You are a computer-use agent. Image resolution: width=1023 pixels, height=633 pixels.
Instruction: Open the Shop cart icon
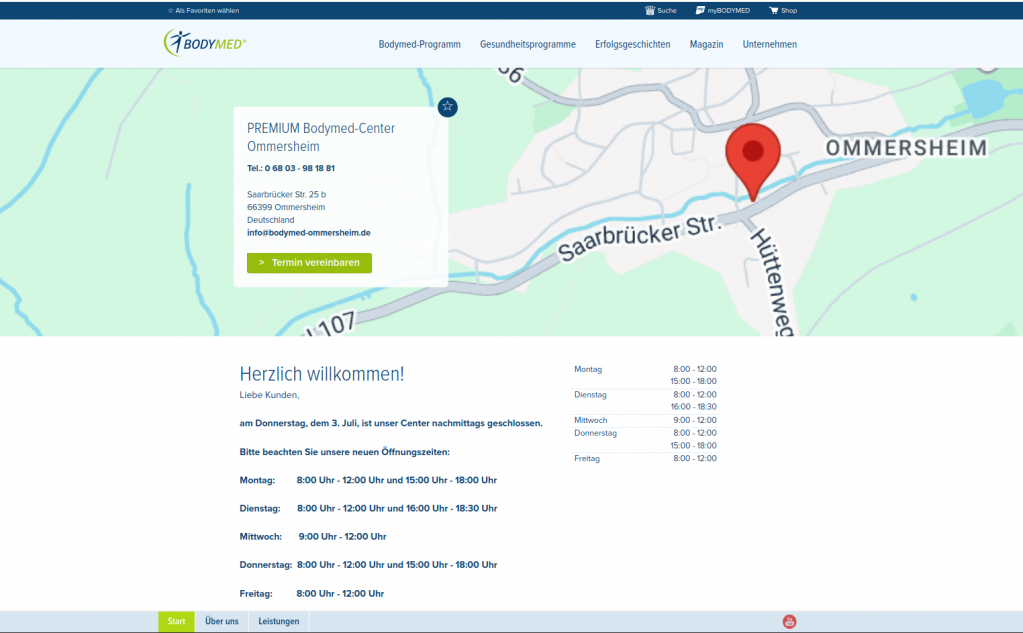pos(773,10)
